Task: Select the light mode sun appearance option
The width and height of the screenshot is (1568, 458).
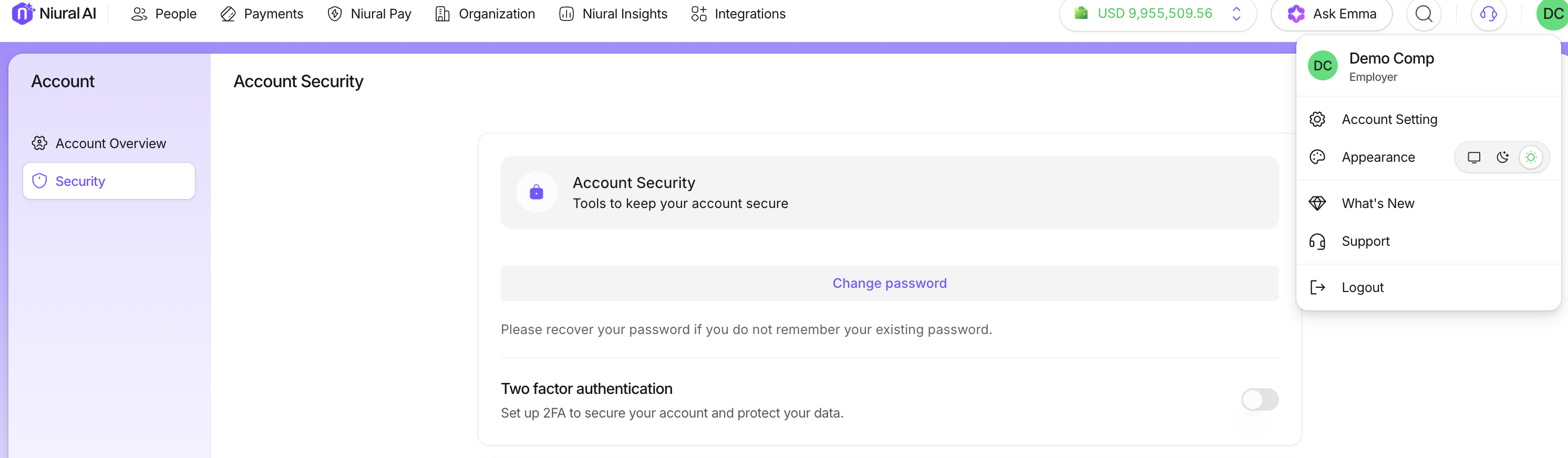Action: coord(1530,158)
